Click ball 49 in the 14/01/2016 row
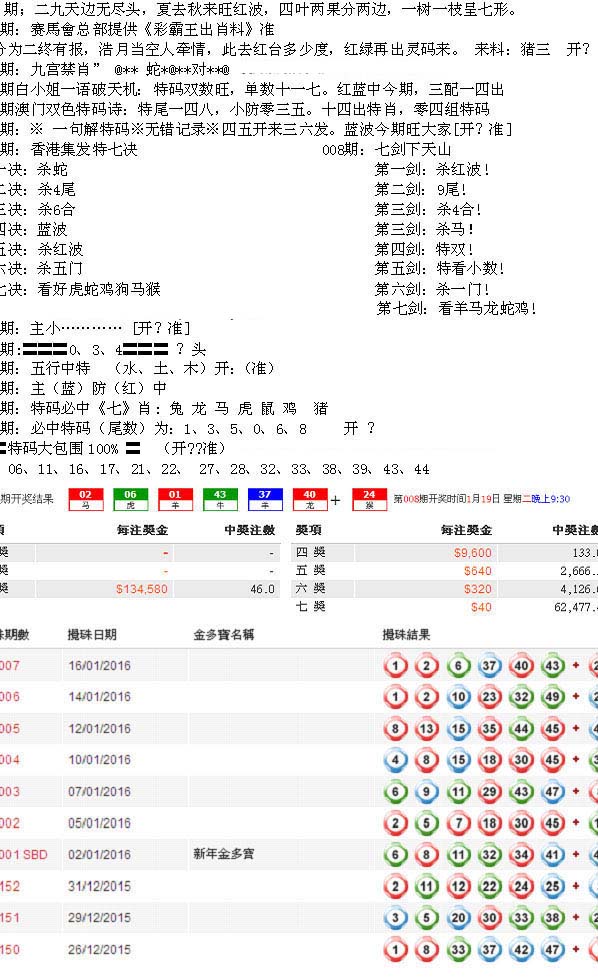The image size is (598, 977). click(553, 697)
